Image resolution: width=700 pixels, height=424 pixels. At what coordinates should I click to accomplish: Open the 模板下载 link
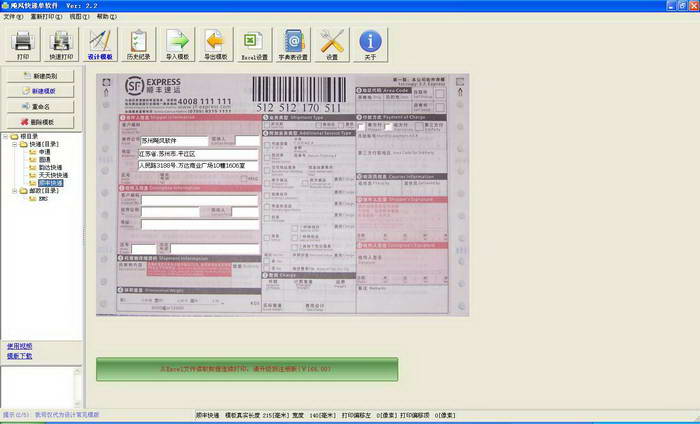pos(20,356)
